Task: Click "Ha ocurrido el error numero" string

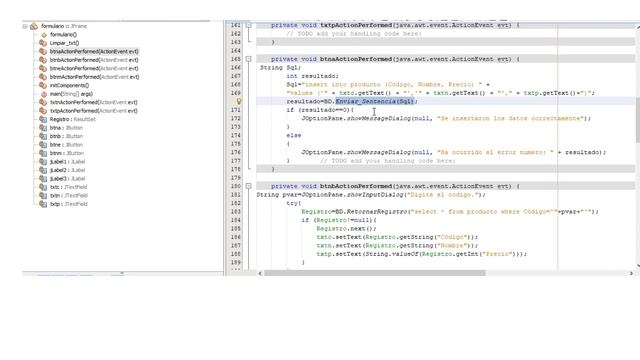Action: point(495,152)
